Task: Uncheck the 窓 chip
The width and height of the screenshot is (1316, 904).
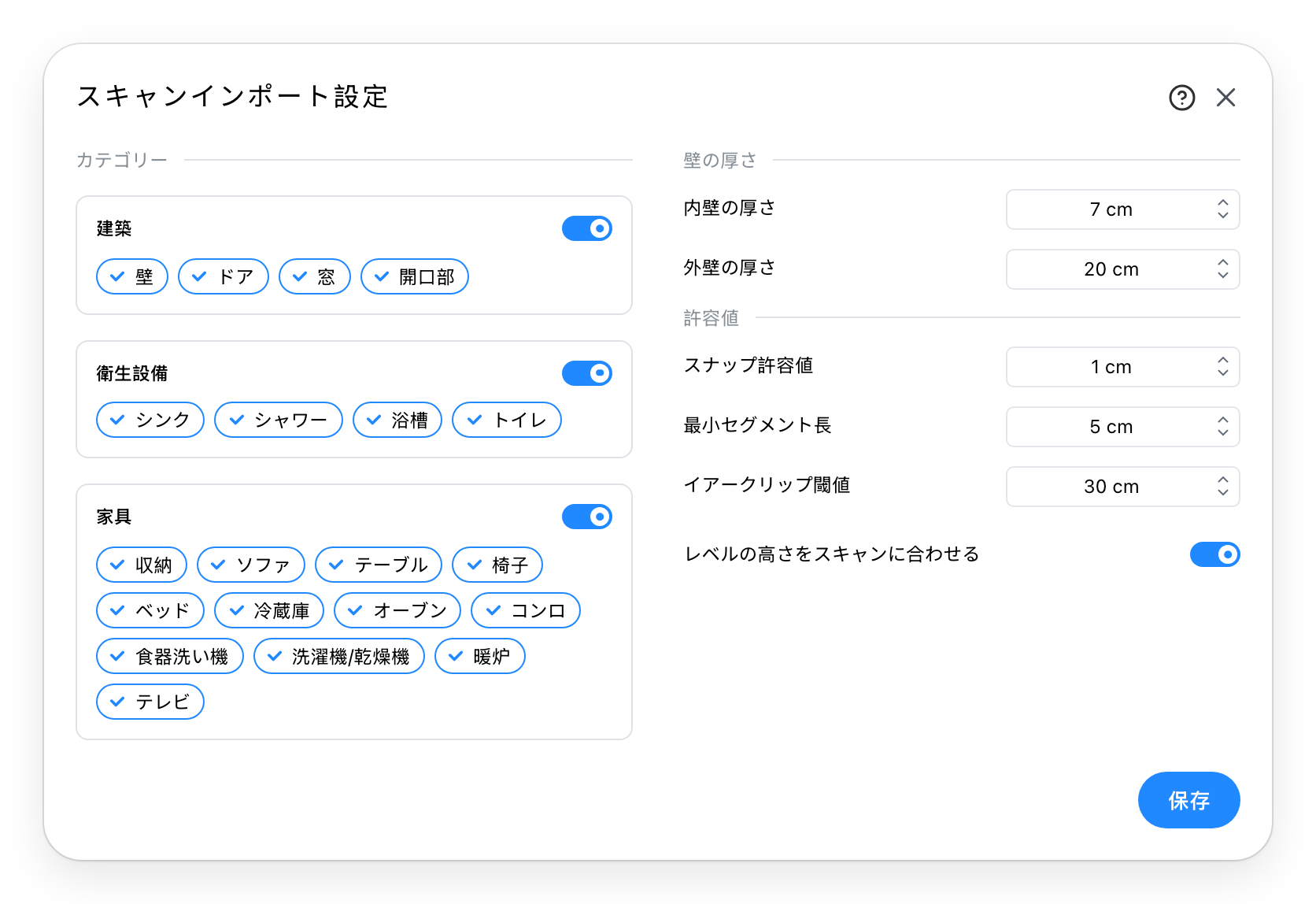Action: (315, 276)
